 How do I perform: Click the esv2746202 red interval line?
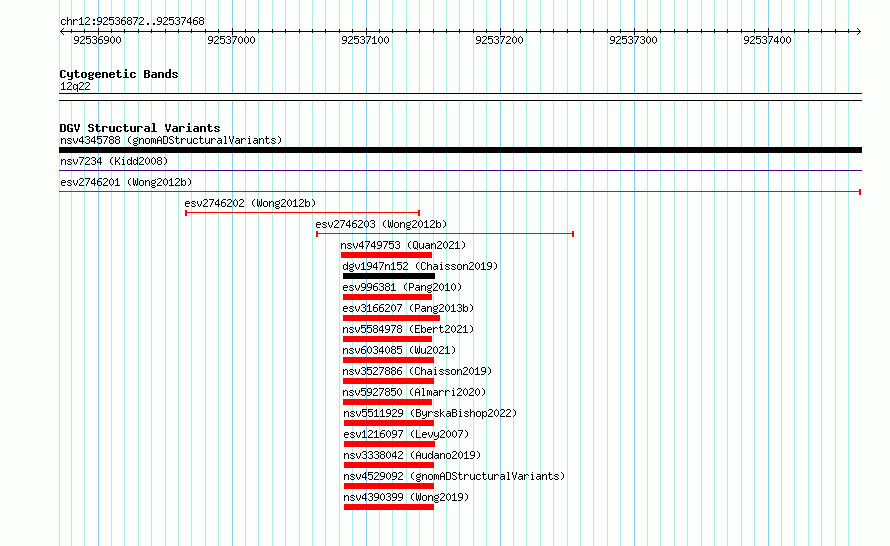coord(303,213)
